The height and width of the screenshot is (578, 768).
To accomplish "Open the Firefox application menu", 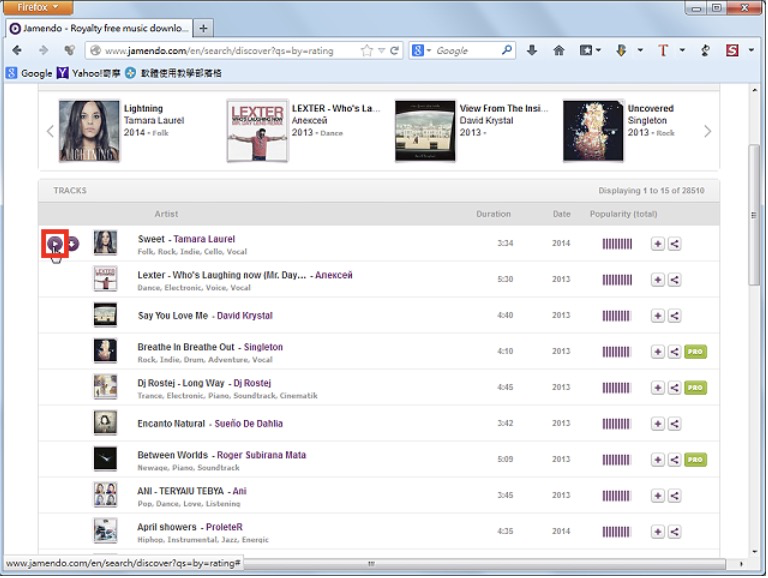I will [38, 7].
